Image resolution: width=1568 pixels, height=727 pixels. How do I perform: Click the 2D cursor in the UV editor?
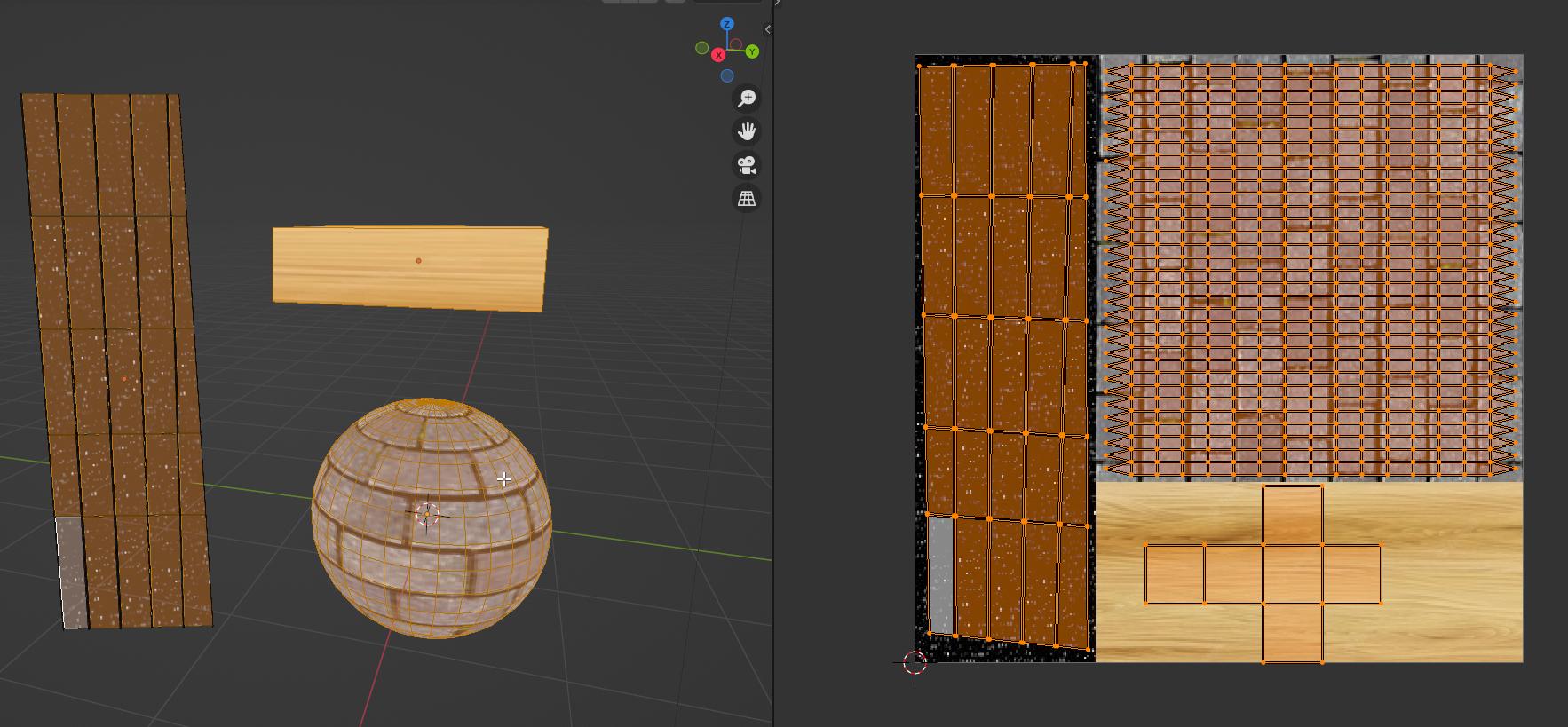[915, 662]
